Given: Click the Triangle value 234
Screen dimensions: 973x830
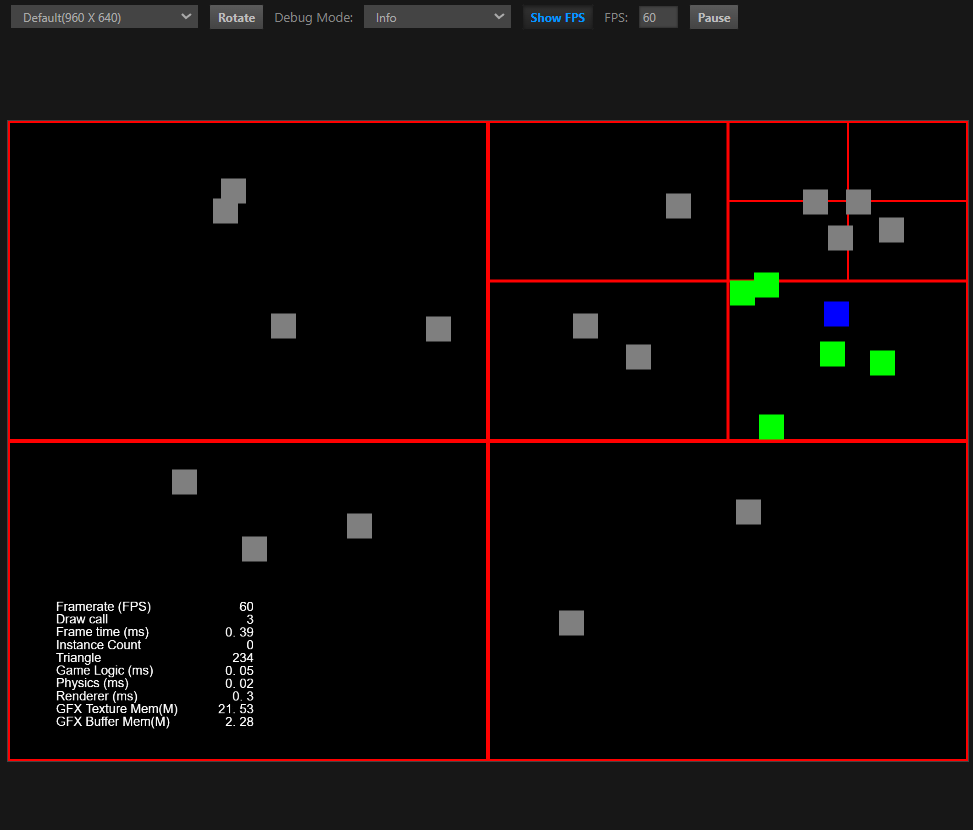Looking at the screenshot, I should [243, 658].
